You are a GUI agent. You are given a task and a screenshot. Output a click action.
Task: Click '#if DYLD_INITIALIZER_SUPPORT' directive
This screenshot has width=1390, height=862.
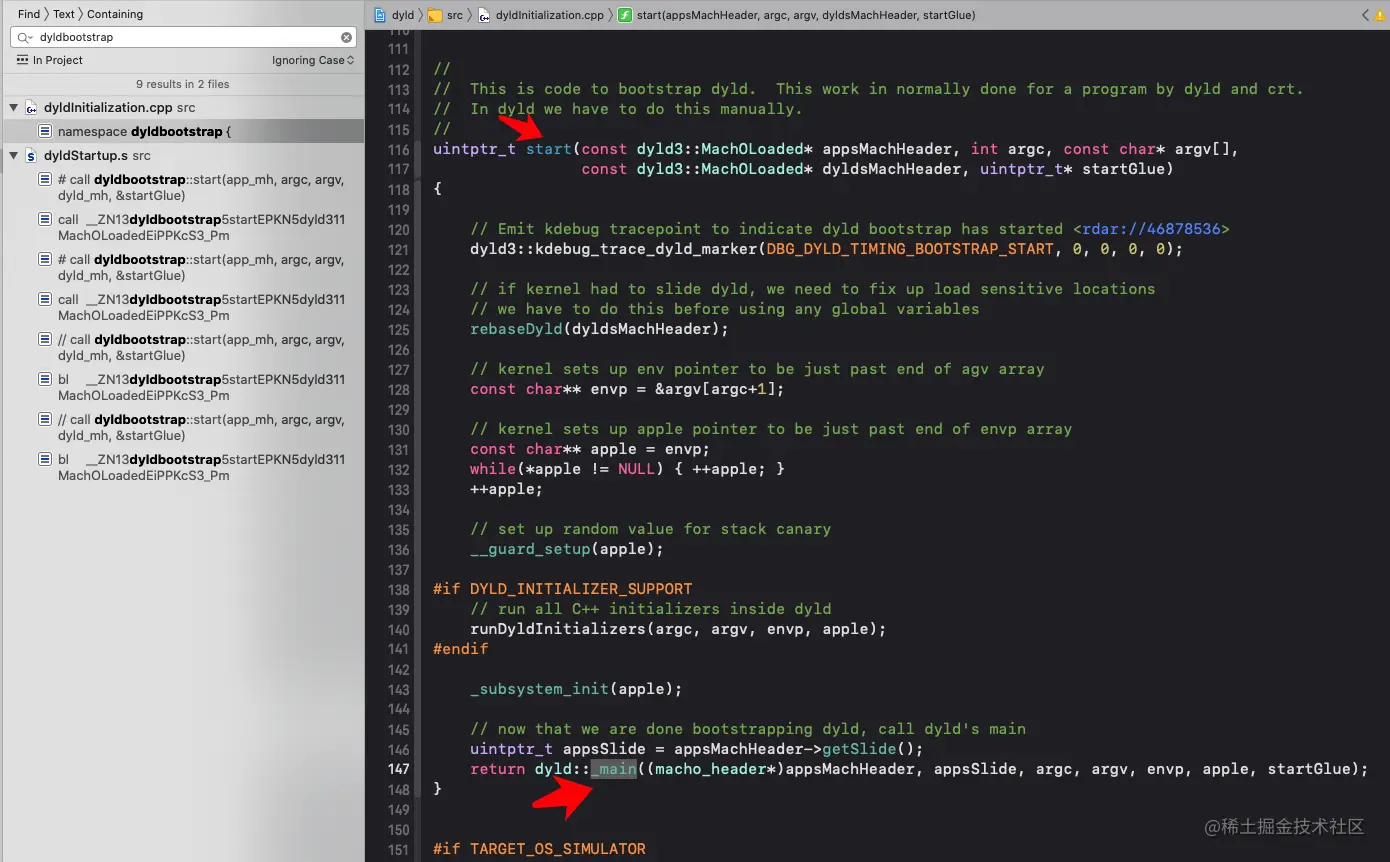pos(562,589)
